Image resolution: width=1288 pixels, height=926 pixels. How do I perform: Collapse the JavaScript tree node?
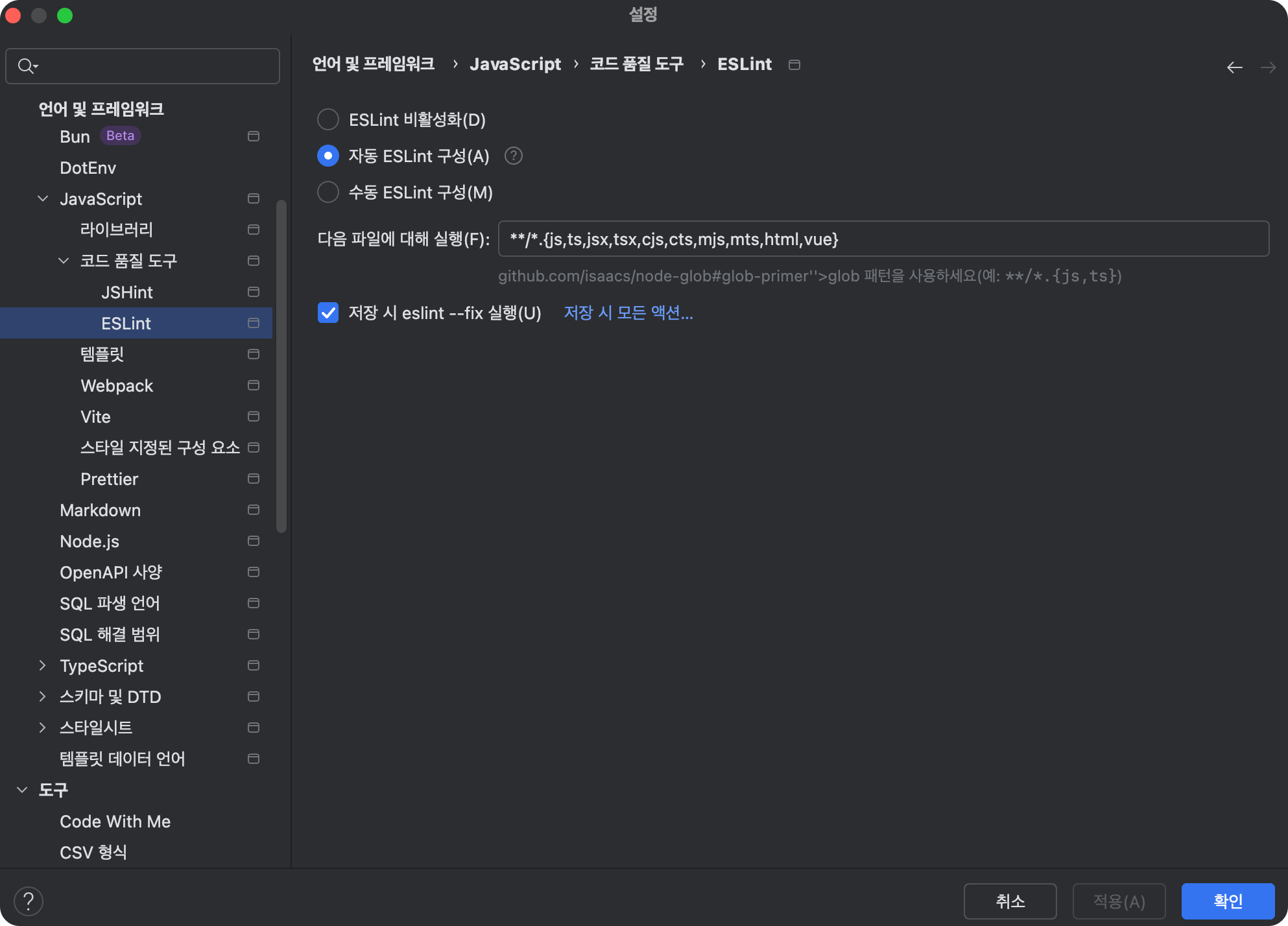[x=43, y=198]
